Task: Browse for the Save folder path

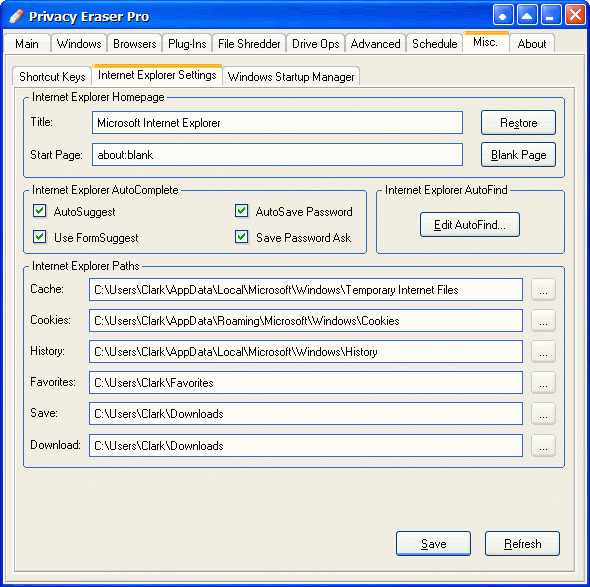Action: pos(543,414)
